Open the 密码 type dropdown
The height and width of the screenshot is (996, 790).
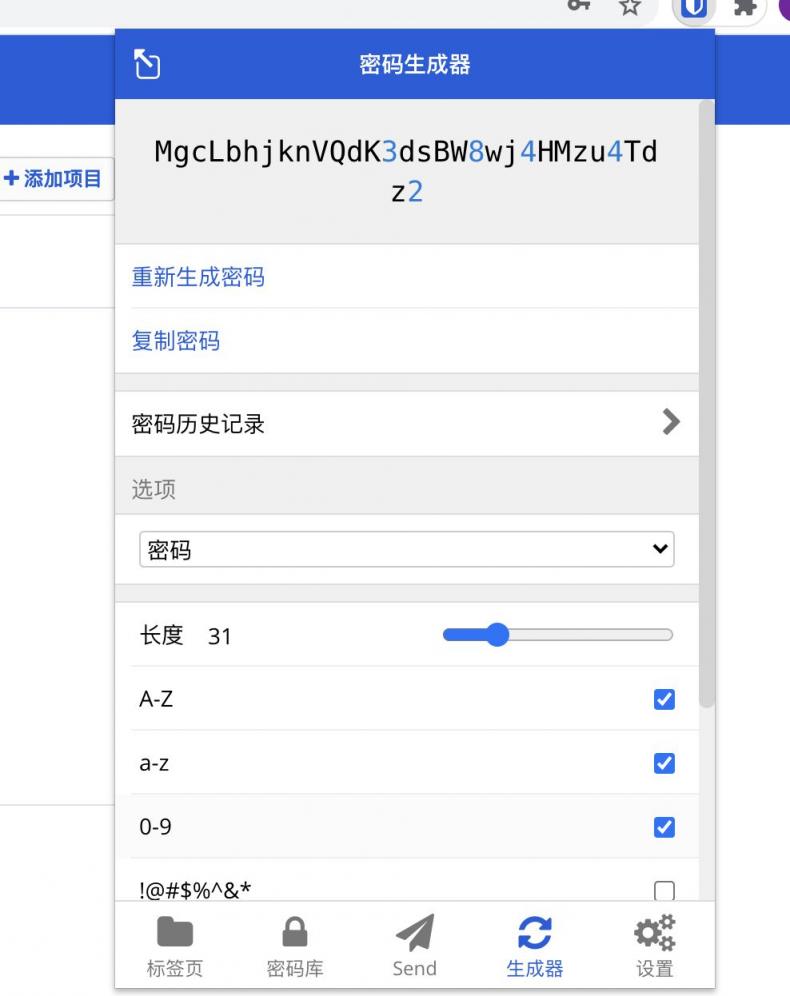click(407, 549)
